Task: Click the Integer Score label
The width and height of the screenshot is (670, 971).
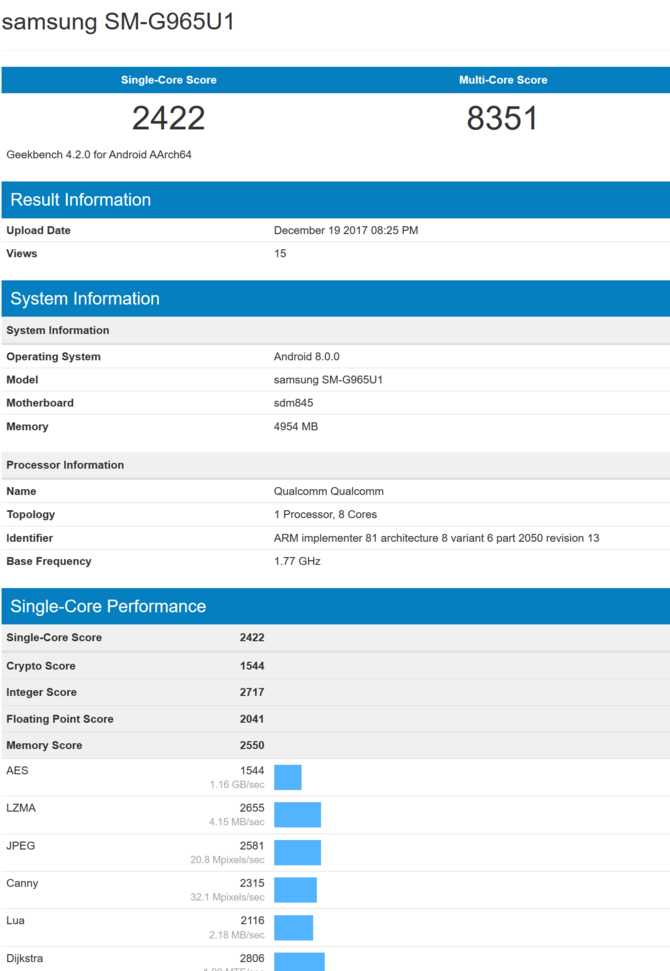Action: (x=41, y=692)
